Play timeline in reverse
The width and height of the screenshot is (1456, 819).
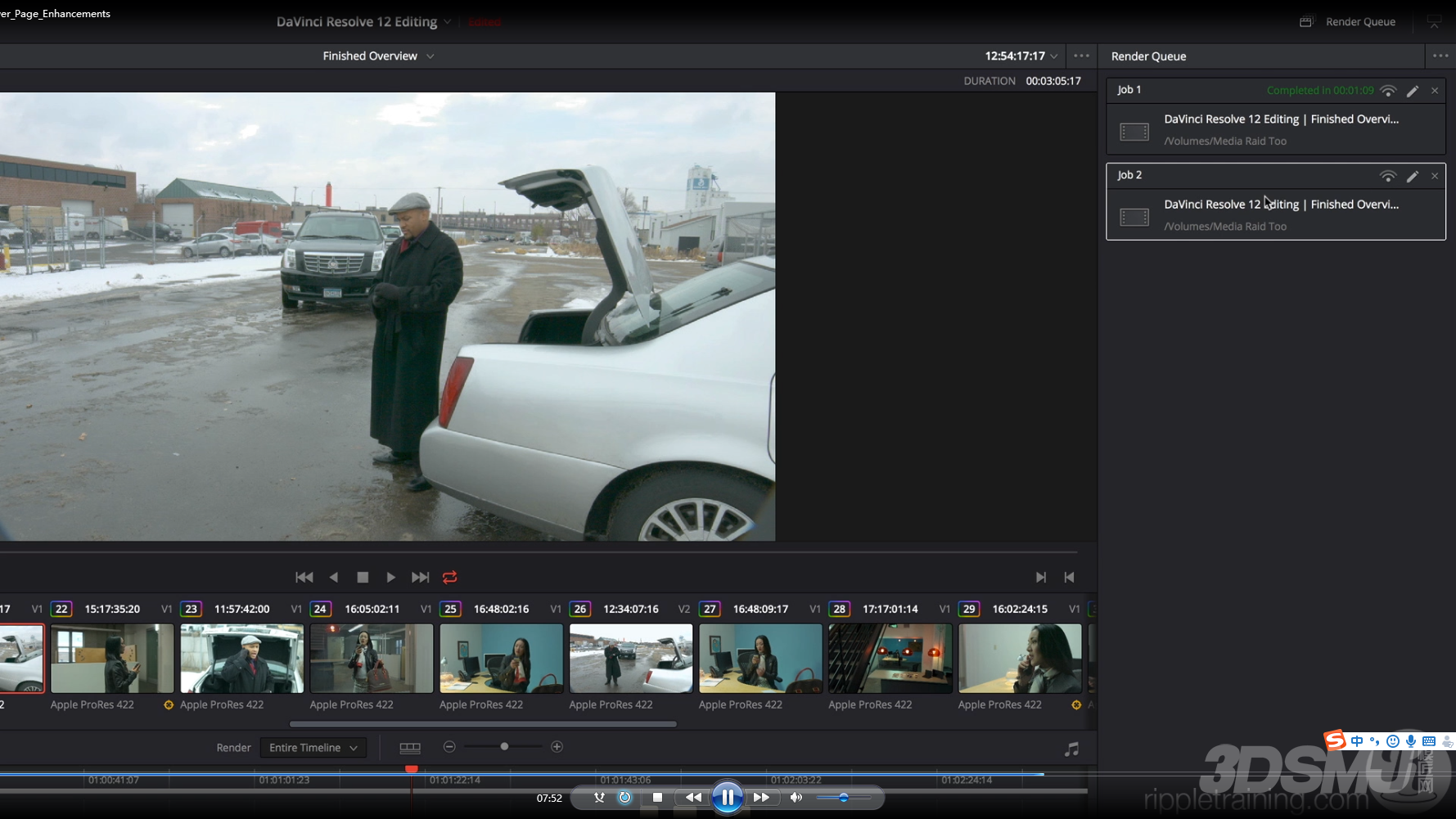333,577
